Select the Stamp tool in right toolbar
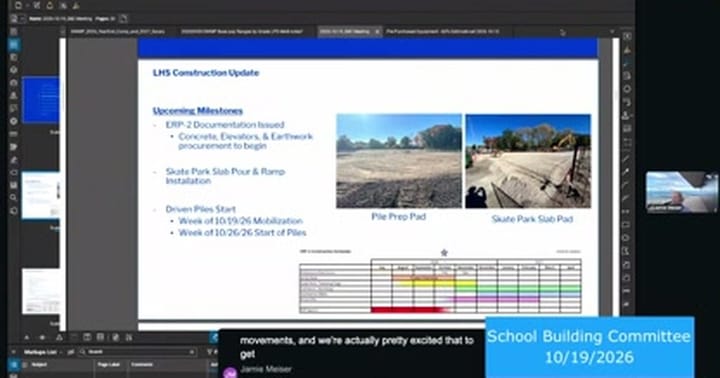 [626, 116]
